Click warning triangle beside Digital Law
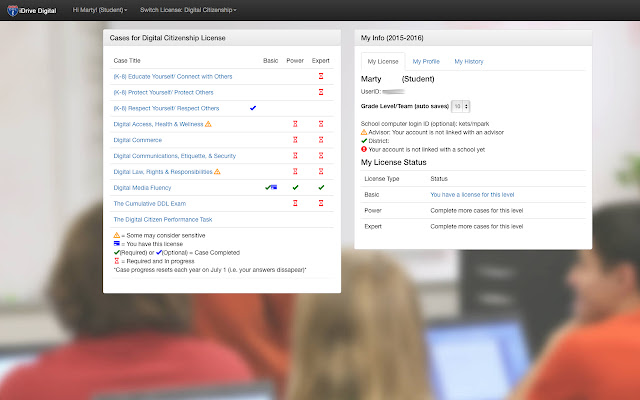Image resolution: width=640 pixels, height=400 pixels. (217, 171)
